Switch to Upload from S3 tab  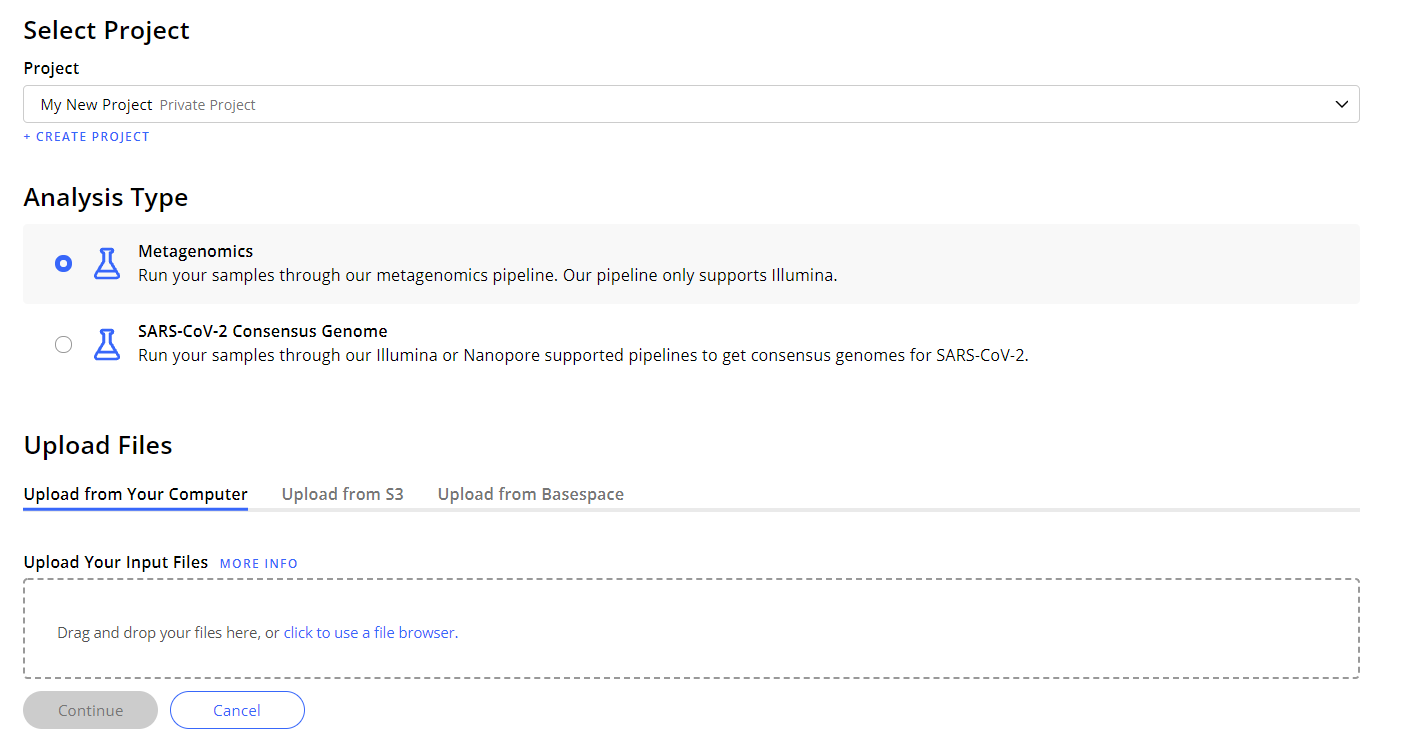pyautogui.click(x=342, y=494)
